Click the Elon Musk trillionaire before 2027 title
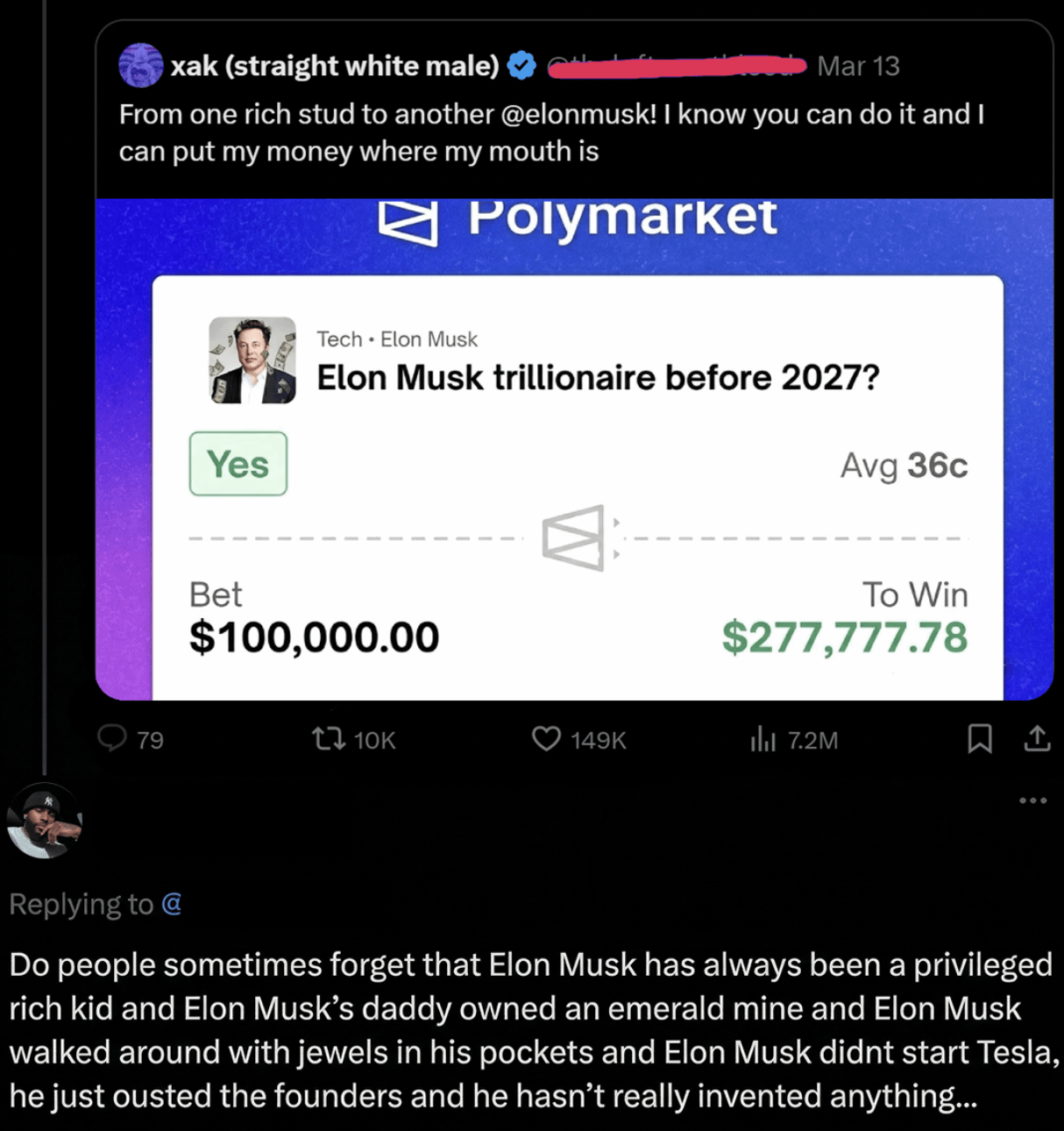 (x=598, y=378)
